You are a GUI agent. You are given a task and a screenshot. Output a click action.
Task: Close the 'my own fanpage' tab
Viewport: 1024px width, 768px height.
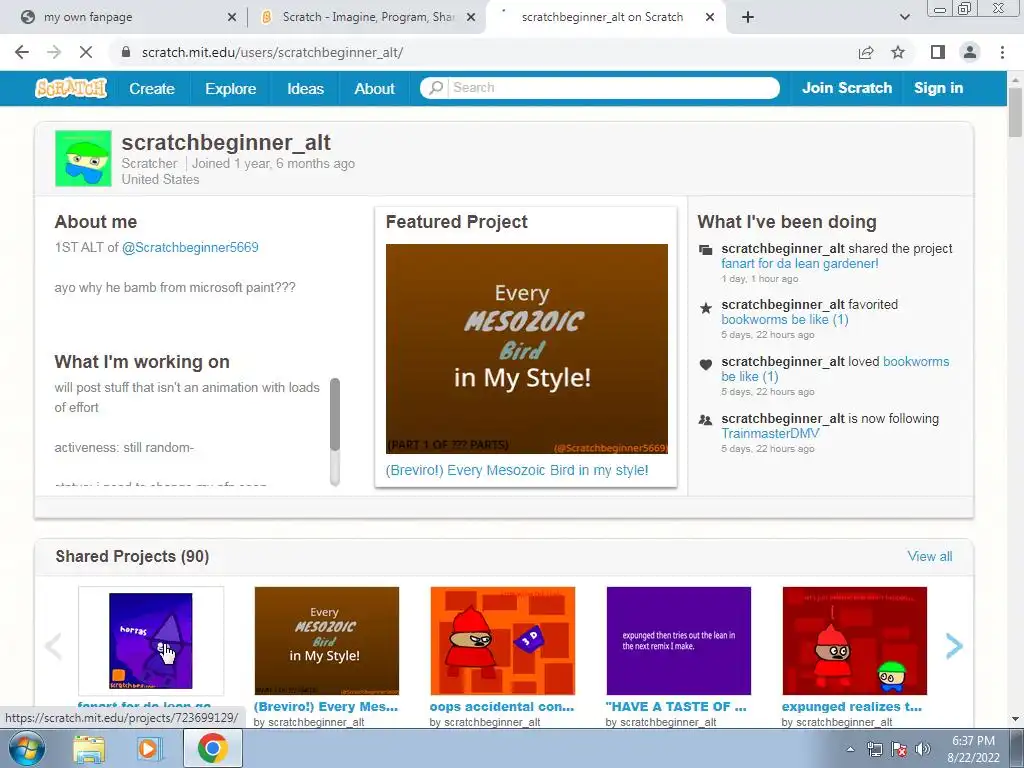231,18
